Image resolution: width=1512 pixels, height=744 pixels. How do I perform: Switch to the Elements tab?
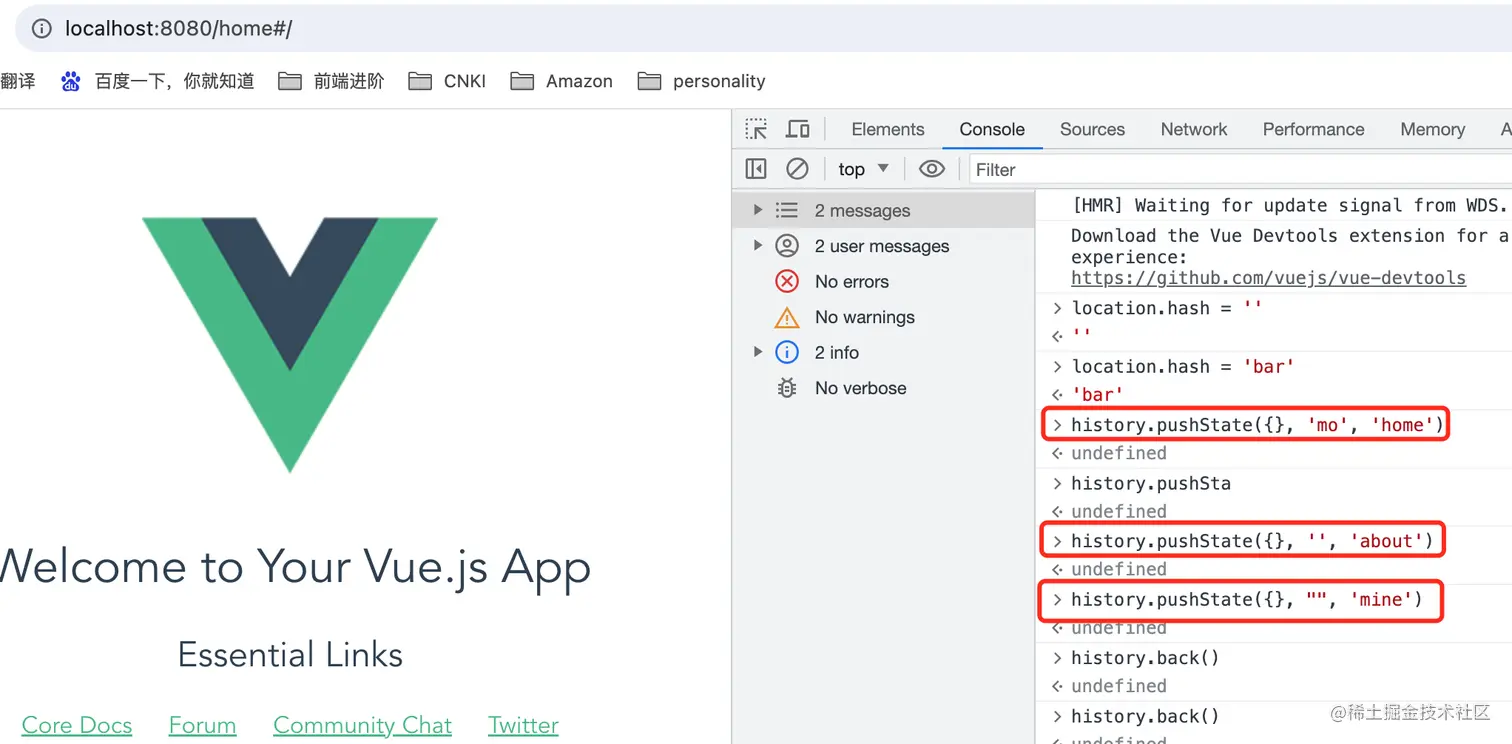click(888, 129)
